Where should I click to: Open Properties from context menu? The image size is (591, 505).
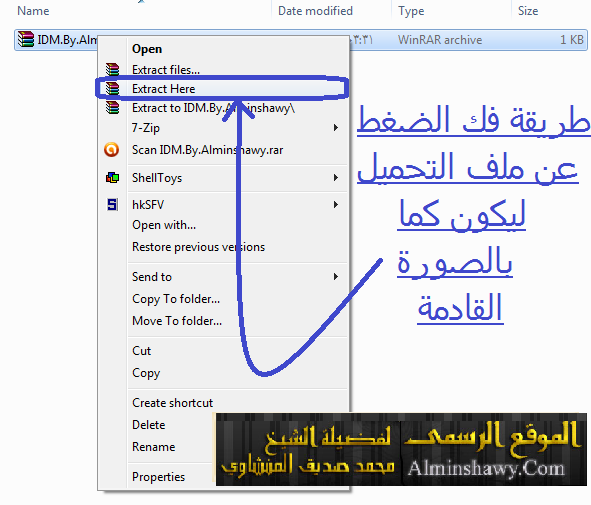click(158, 477)
